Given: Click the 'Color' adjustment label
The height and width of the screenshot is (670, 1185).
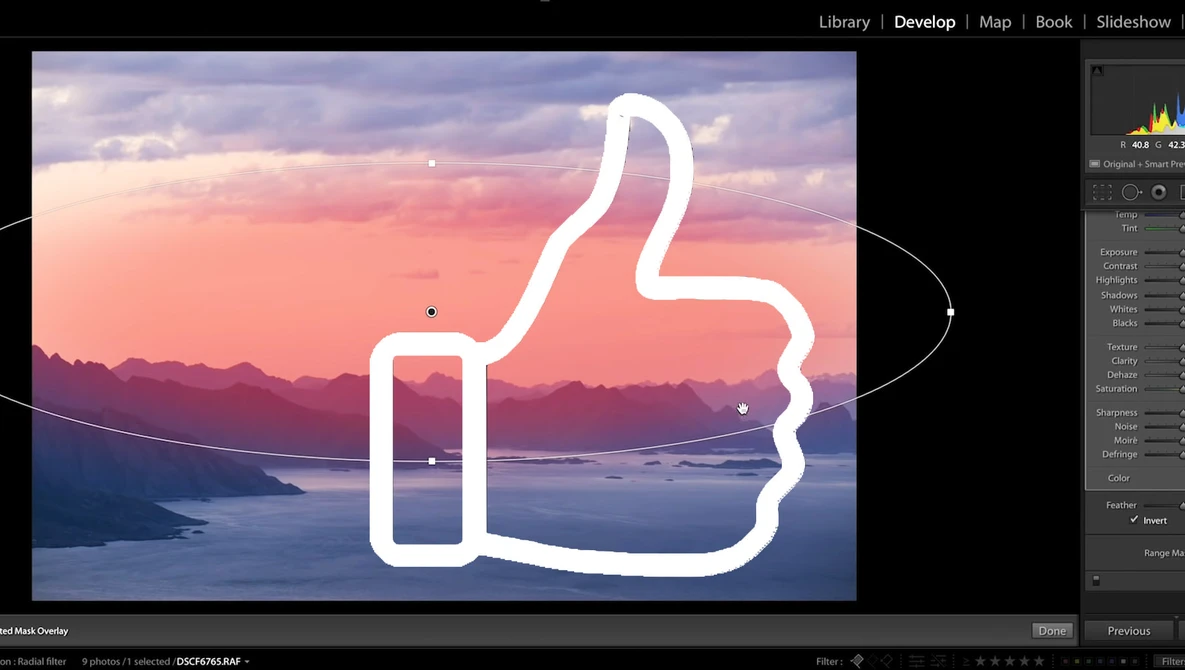Looking at the screenshot, I should click(1118, 478).
